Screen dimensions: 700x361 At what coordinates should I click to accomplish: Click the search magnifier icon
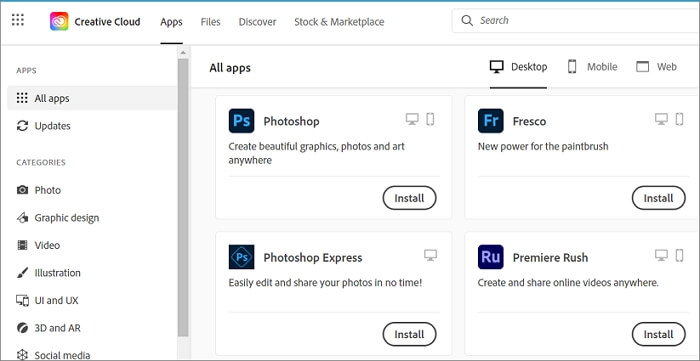pos(467,21)
